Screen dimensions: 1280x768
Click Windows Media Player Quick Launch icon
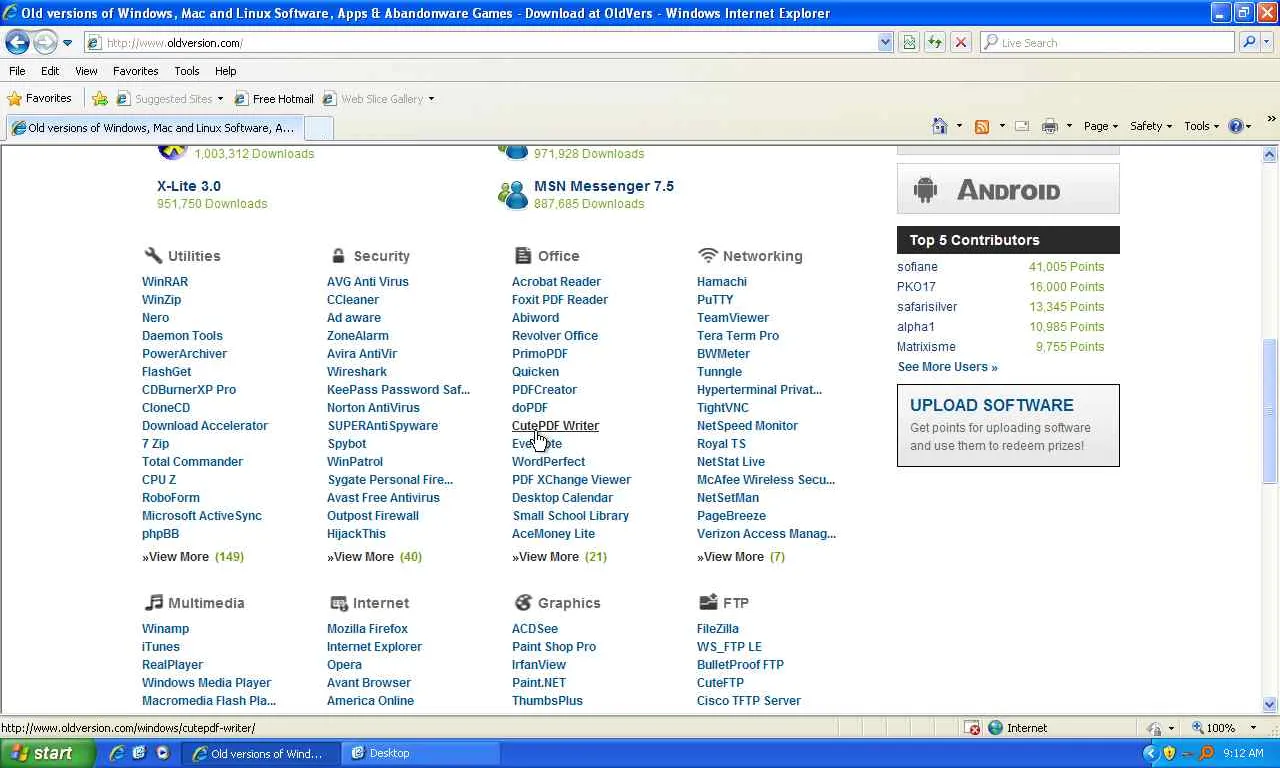tap(163, 753)
